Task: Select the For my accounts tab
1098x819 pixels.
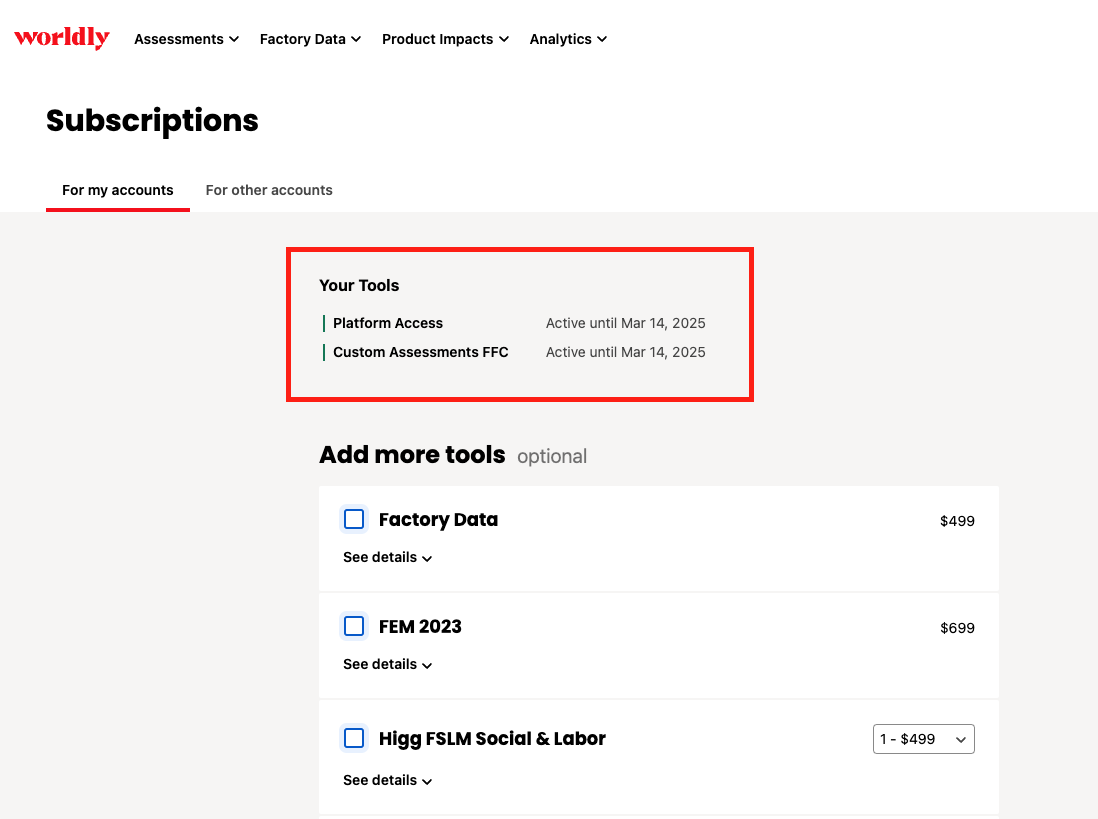Action: tap(118, 190)
